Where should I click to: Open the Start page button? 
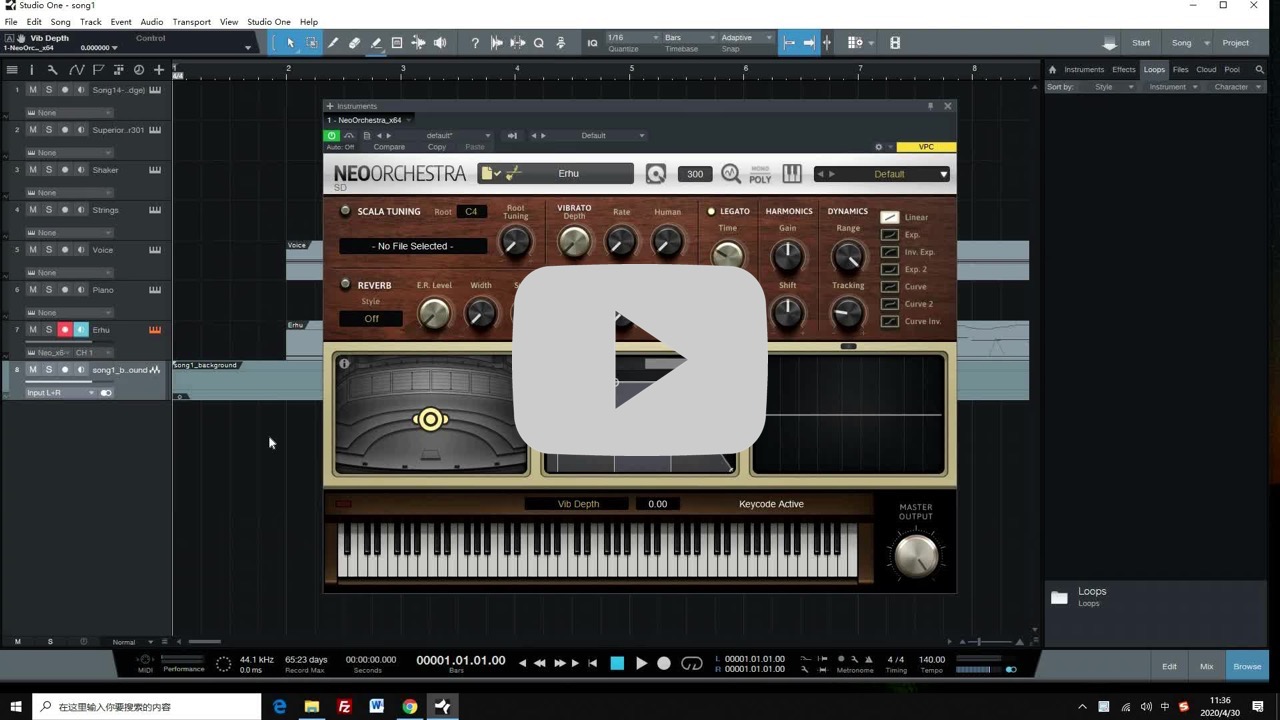1141,43
